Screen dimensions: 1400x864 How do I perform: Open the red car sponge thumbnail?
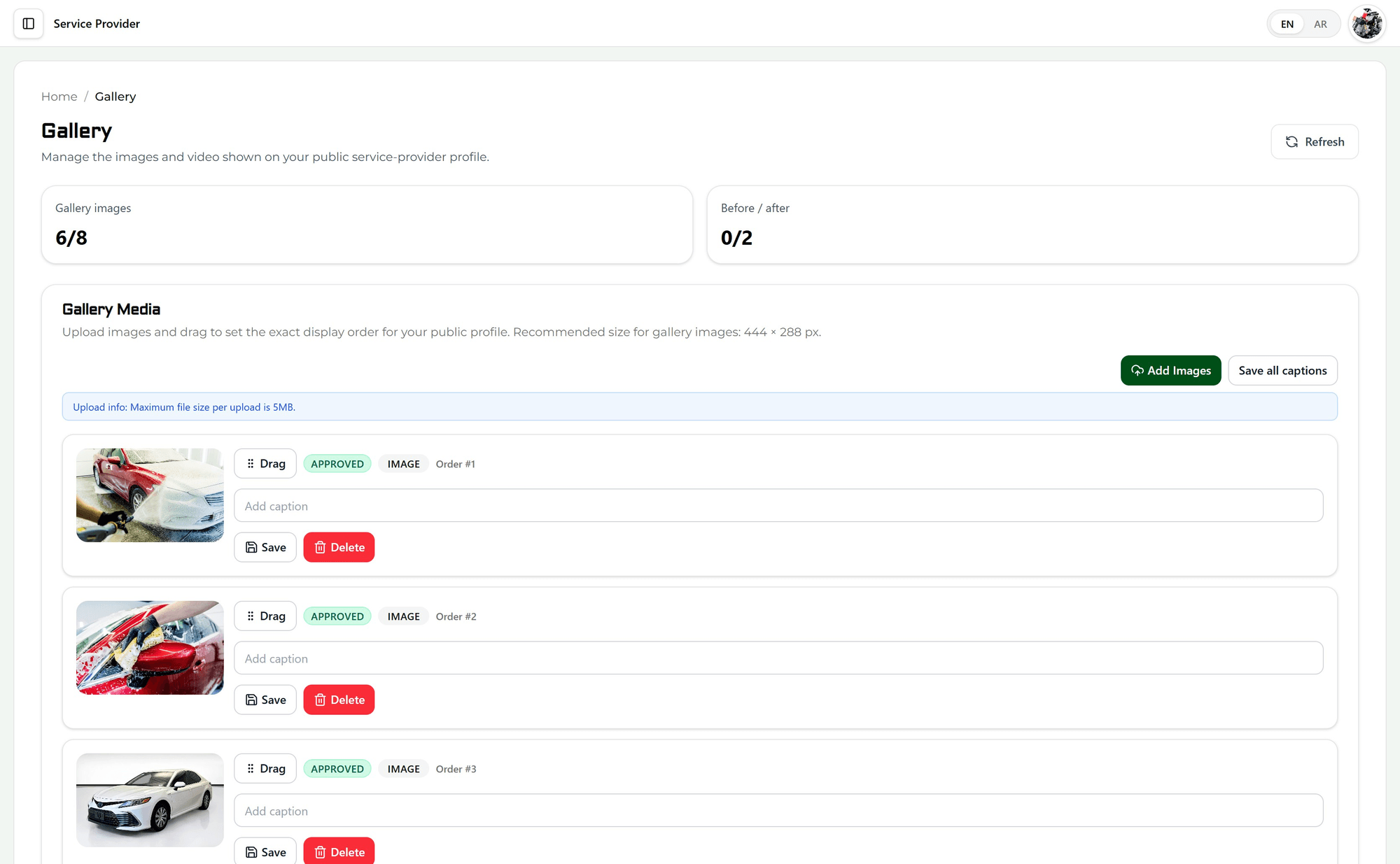pos(150,648)
